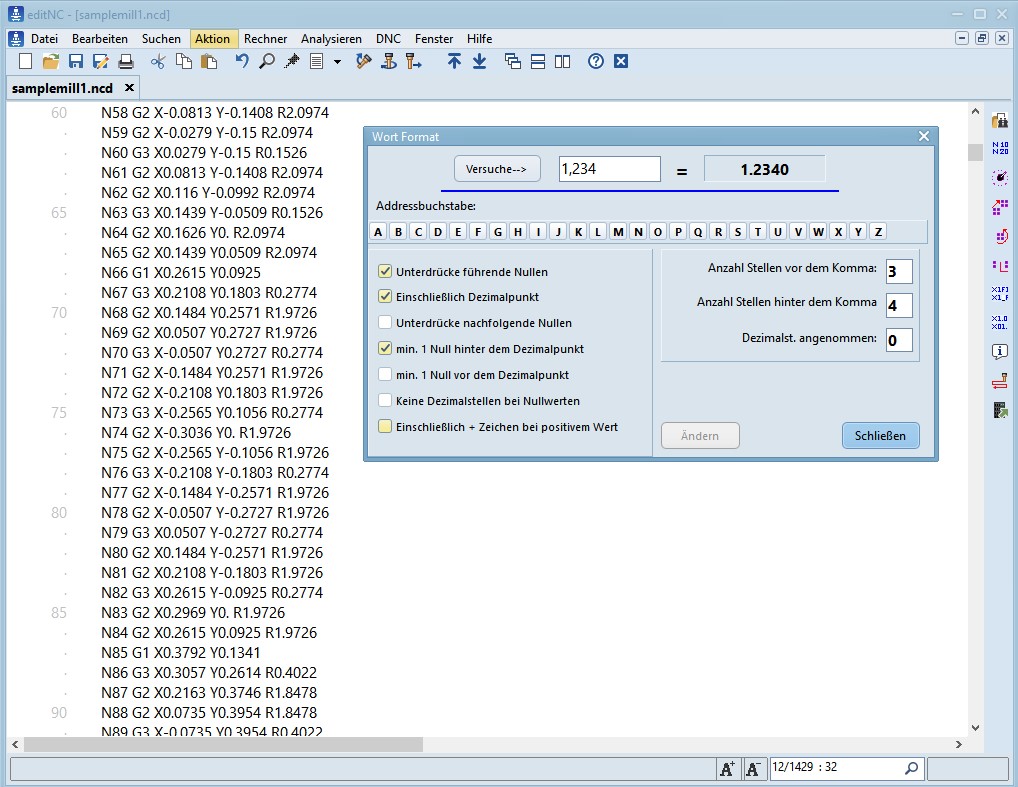1018x787 pixels.
Task: Click the Versuche--> button
Action: click(x=497, y=168)
